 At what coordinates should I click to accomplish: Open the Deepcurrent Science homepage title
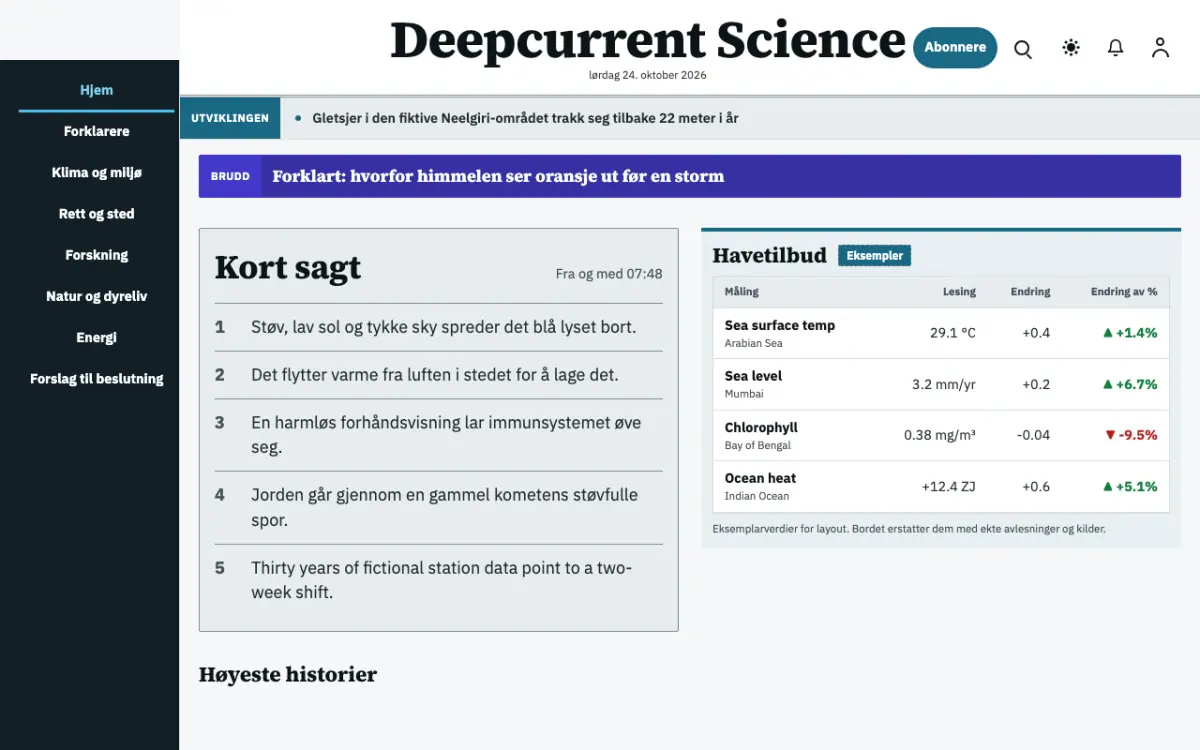coord(648,40)
